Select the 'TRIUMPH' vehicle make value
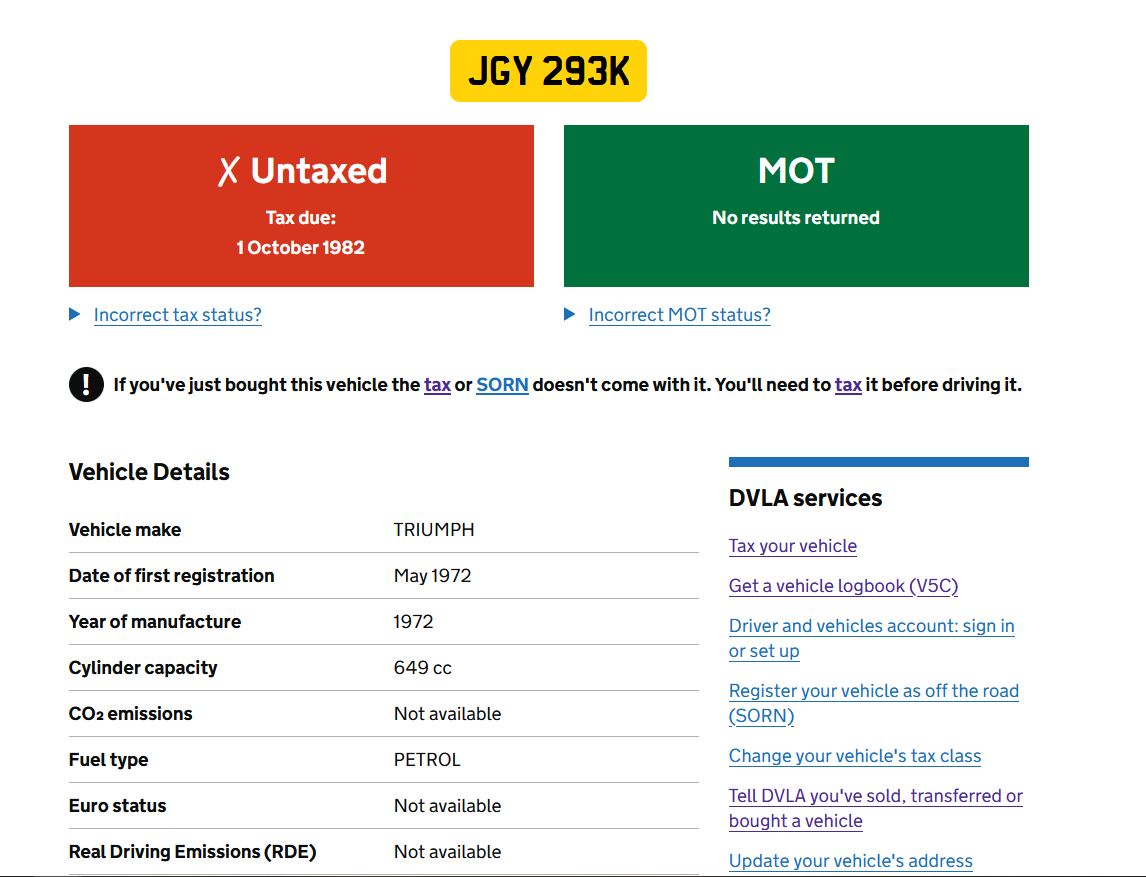The image size is (1146, 877). pyautogui.click(x=434, y=530)
